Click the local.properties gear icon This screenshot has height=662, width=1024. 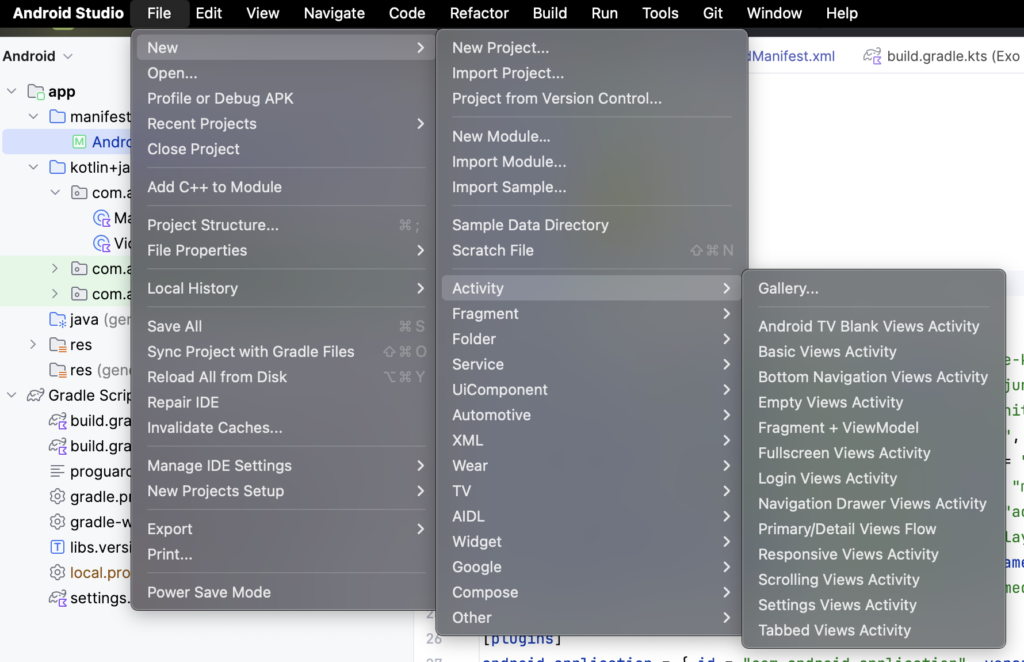tap(57, 573)
